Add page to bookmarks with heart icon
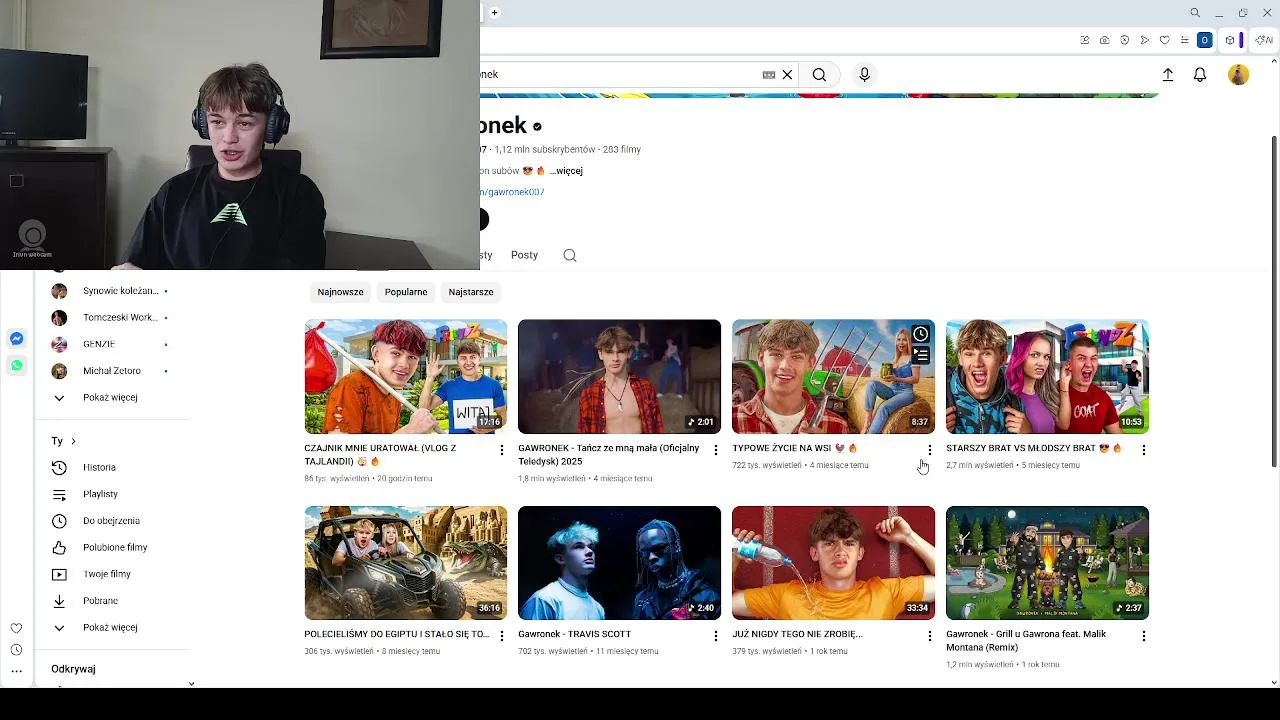 [x=1165, y=40]
